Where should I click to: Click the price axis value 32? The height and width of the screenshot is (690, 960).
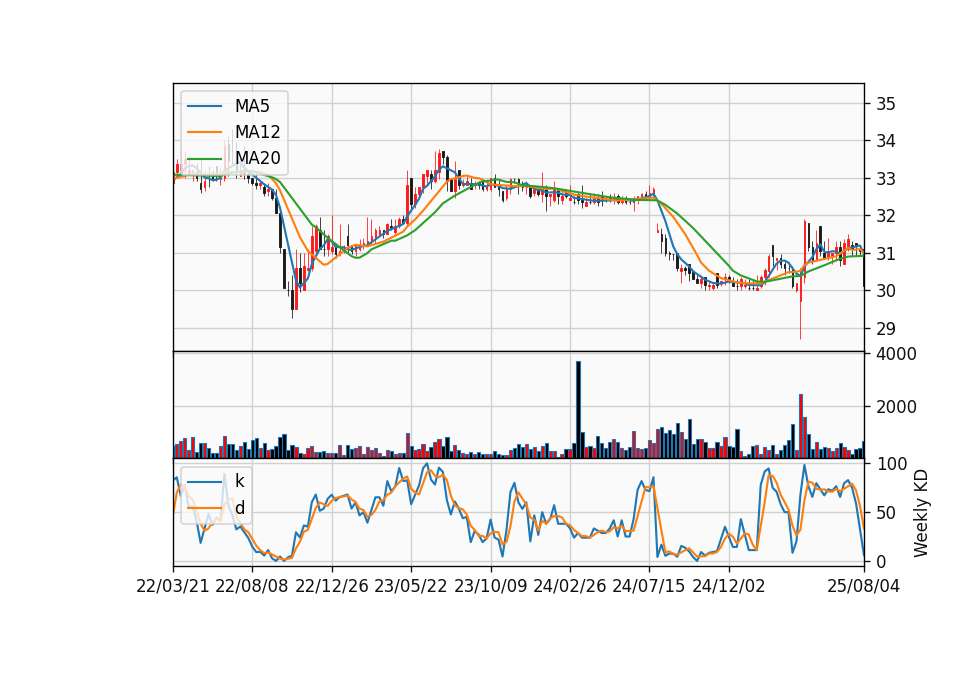886,216
